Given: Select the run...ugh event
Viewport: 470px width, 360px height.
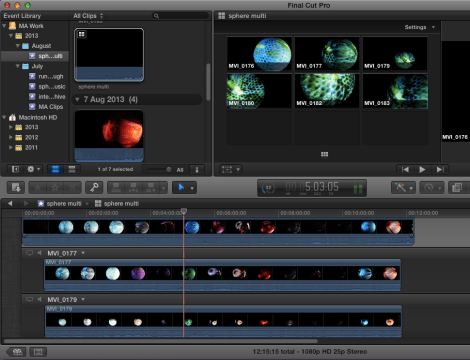Looking at the screenshot, I should (x=35, y=76).
